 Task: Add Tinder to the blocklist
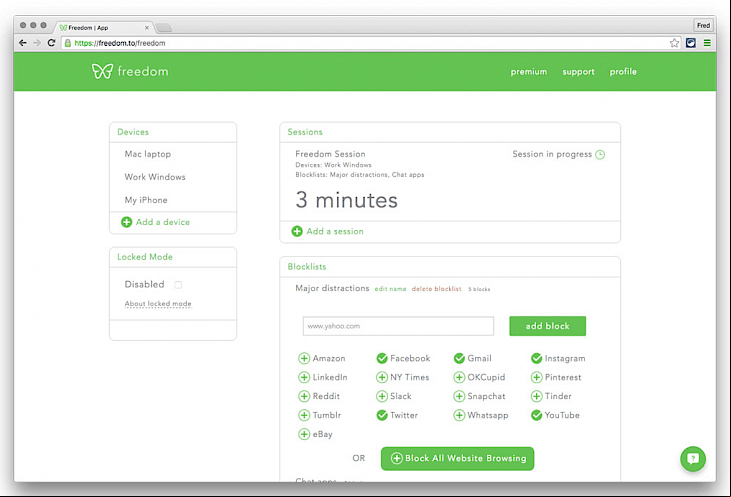[x=537, y=396]
